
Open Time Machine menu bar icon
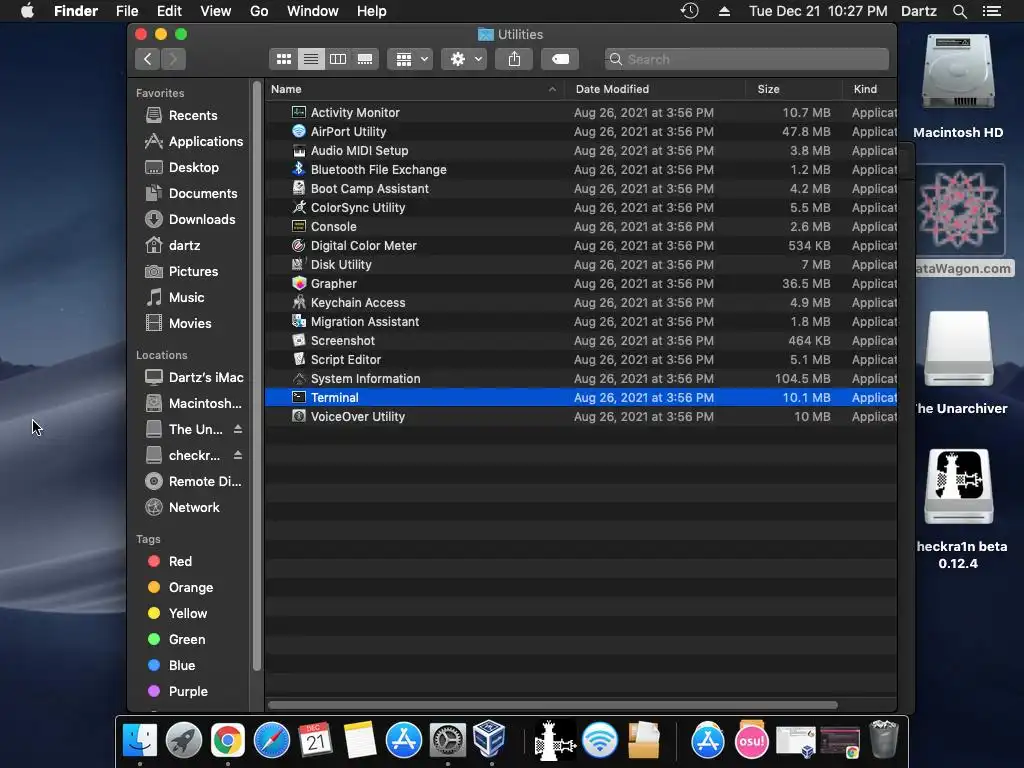click(x=690, y=10)
